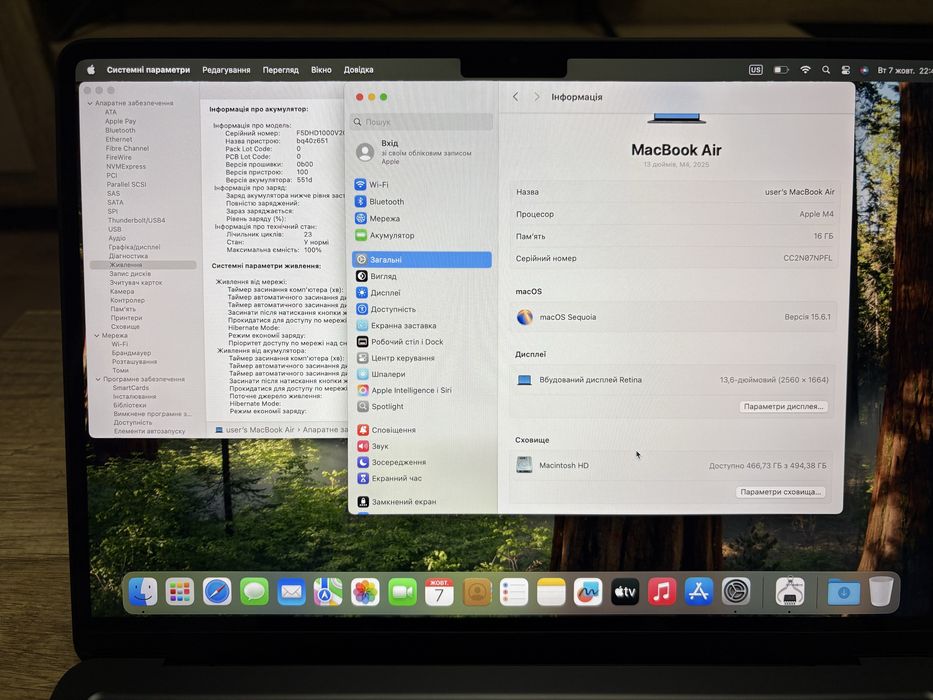Go back with the left chevron button
Image resolution: width=933 pixels, height=700 pixels.
click(516, 96)
